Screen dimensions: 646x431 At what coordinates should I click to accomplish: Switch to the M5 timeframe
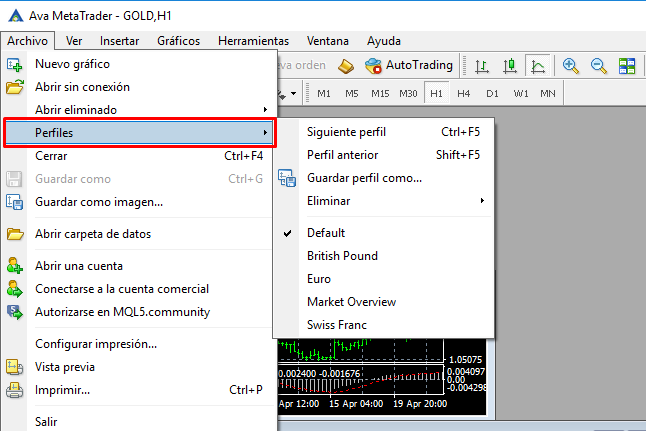point(351,94)
